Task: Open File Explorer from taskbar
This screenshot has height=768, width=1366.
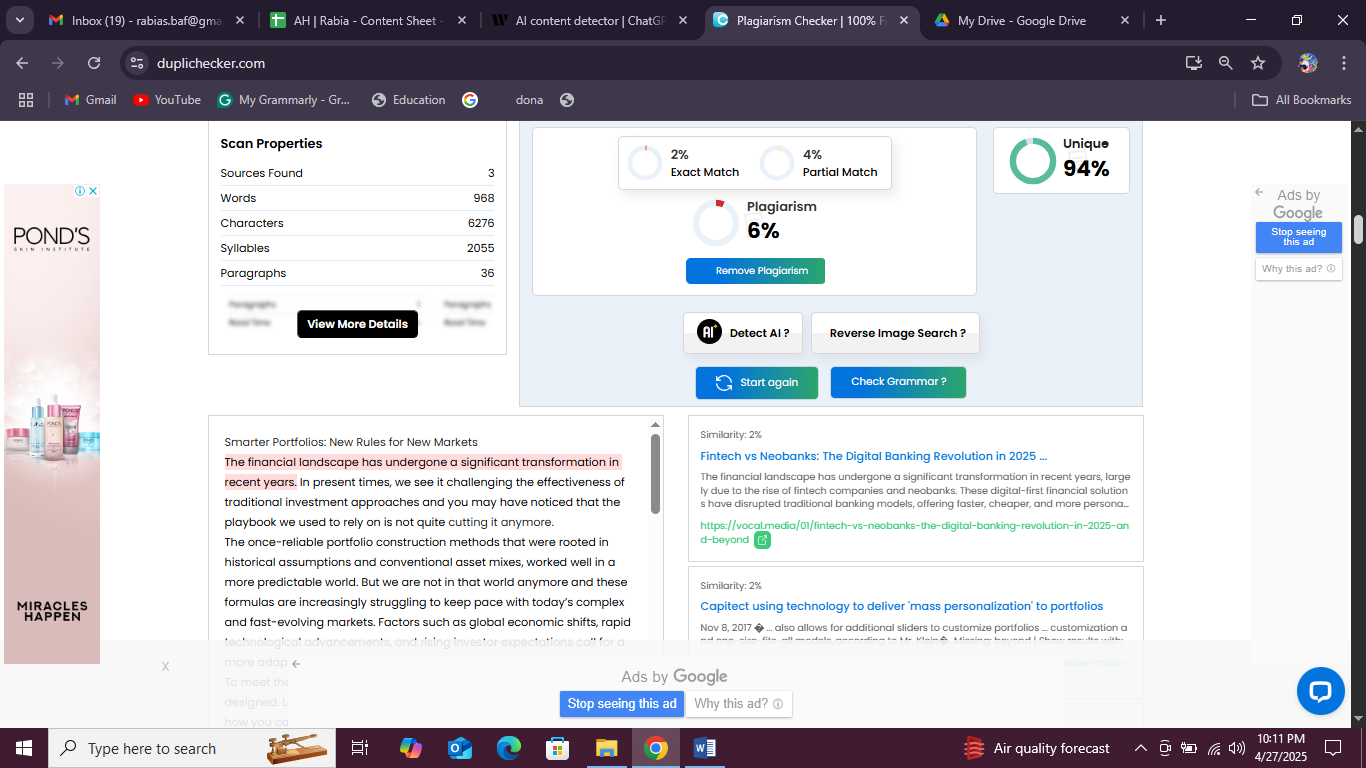Action: pos(606,748)
